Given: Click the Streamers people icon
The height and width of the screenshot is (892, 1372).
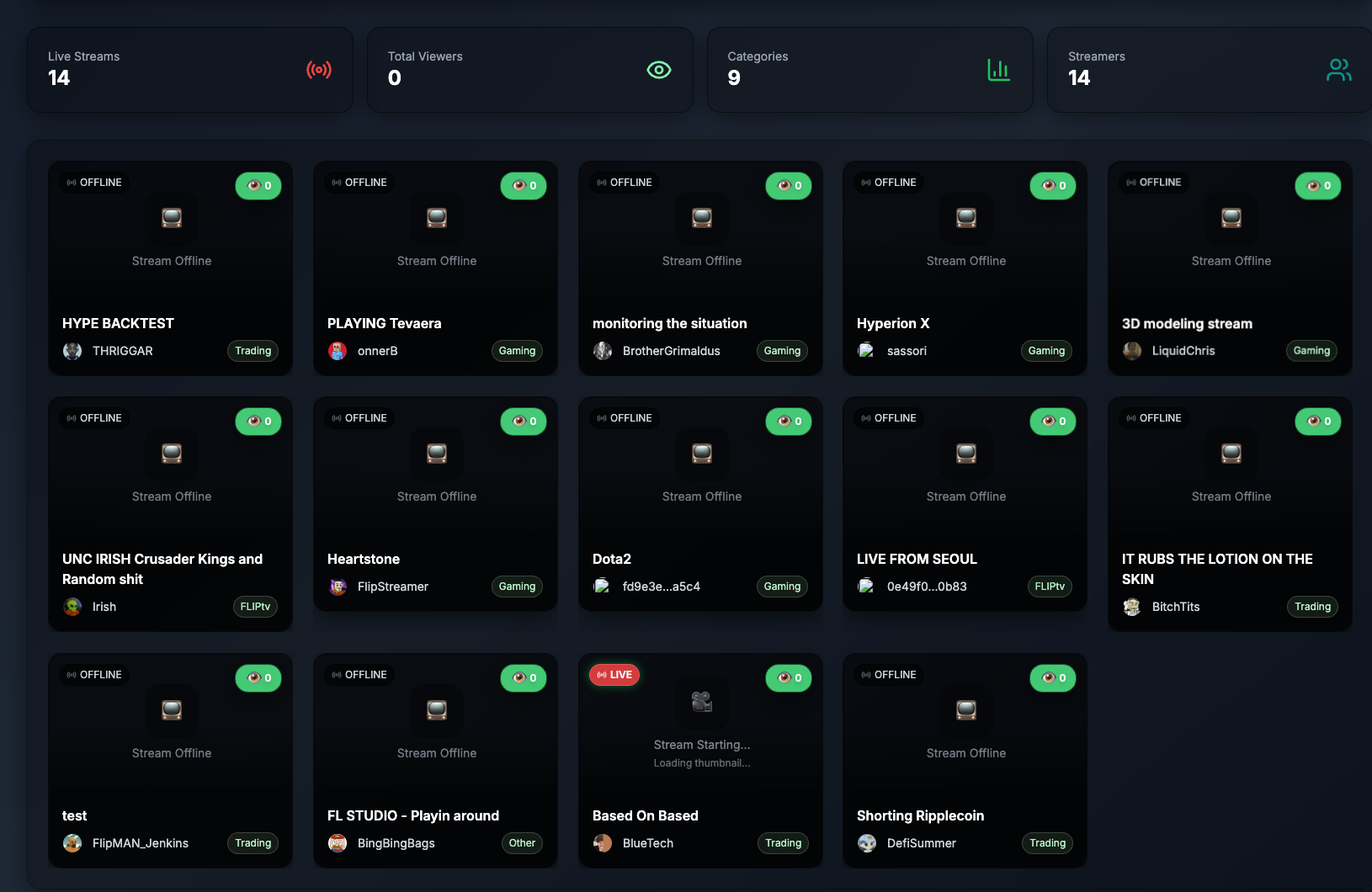Looking at the screenshot, I should 1338,70.
